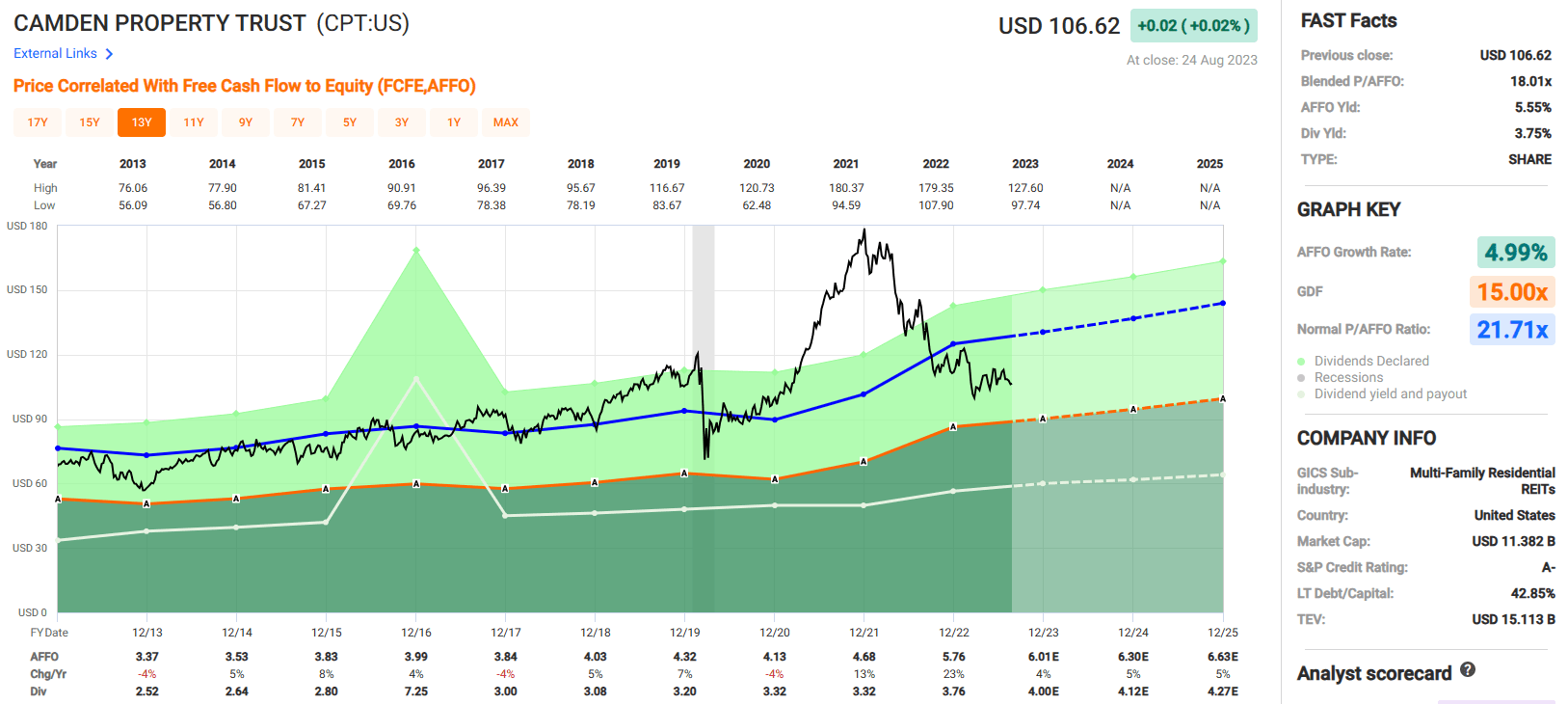Switch chart to 9Y range
The width and height of the screenshot is (1568, 704).
tap(246, 122)
